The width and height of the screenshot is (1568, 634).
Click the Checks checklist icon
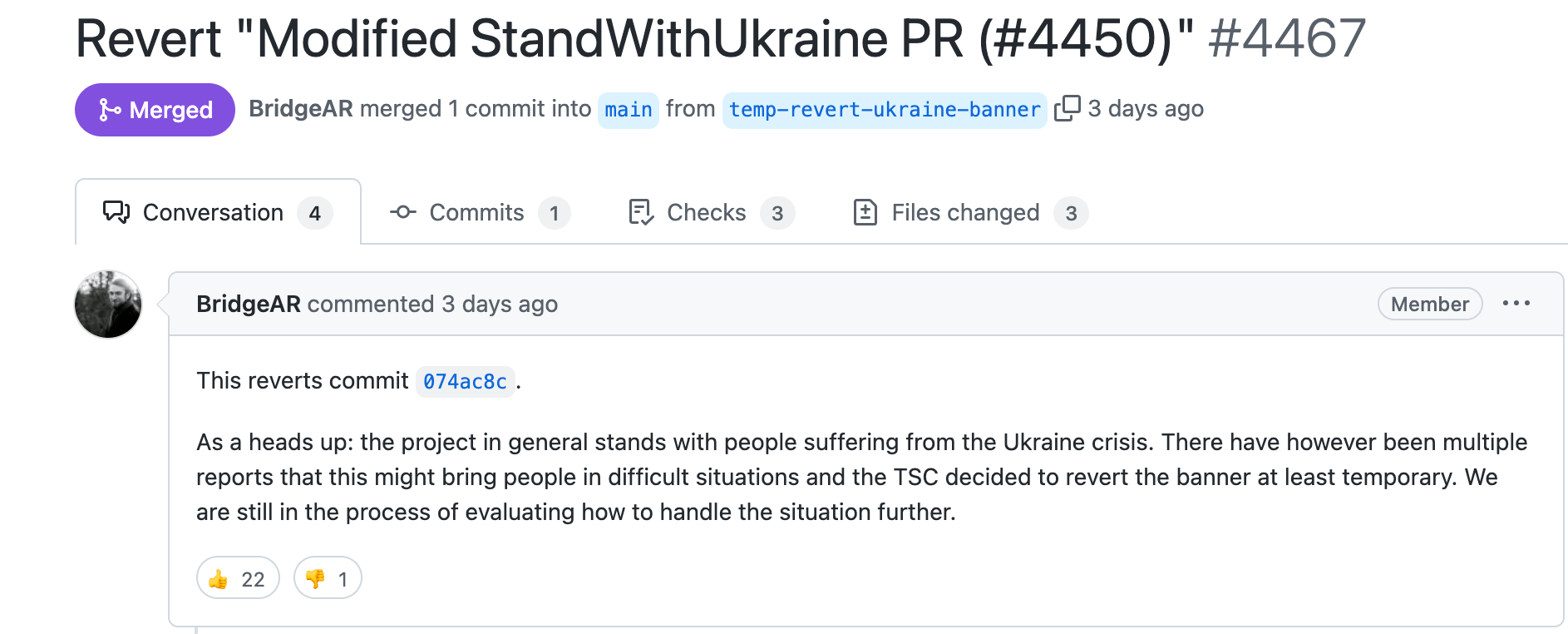(641, 213)
